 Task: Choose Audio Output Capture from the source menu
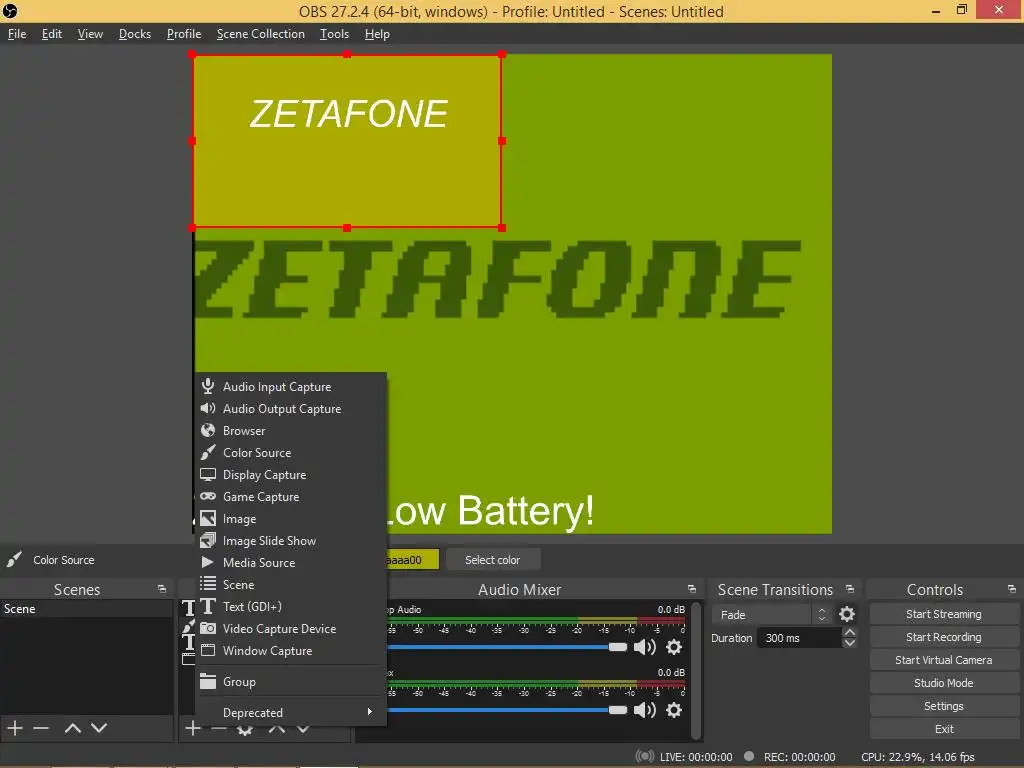tap(291, 409)
